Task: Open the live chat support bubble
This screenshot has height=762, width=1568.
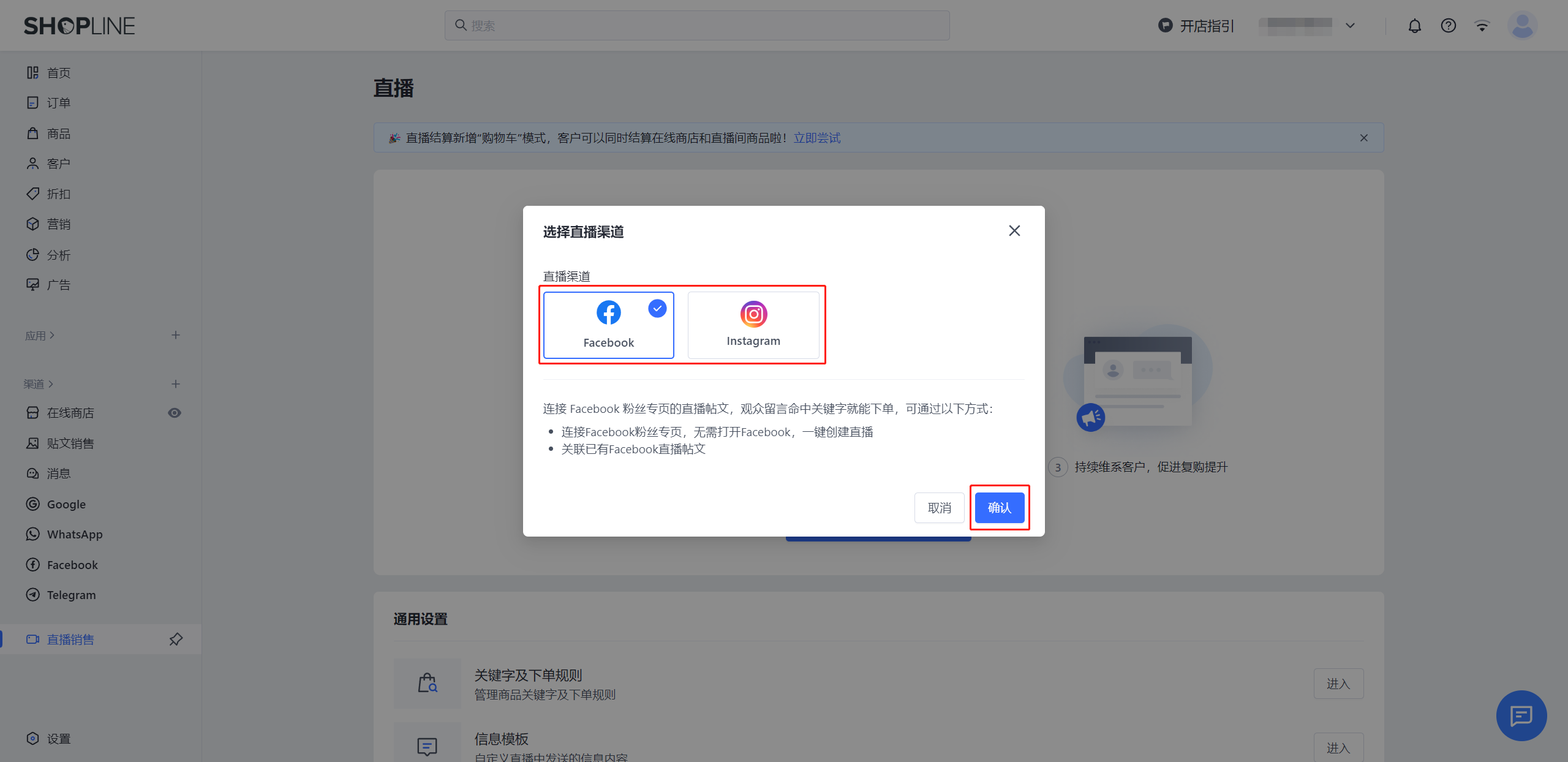Action: click(x=1521, y=715)
